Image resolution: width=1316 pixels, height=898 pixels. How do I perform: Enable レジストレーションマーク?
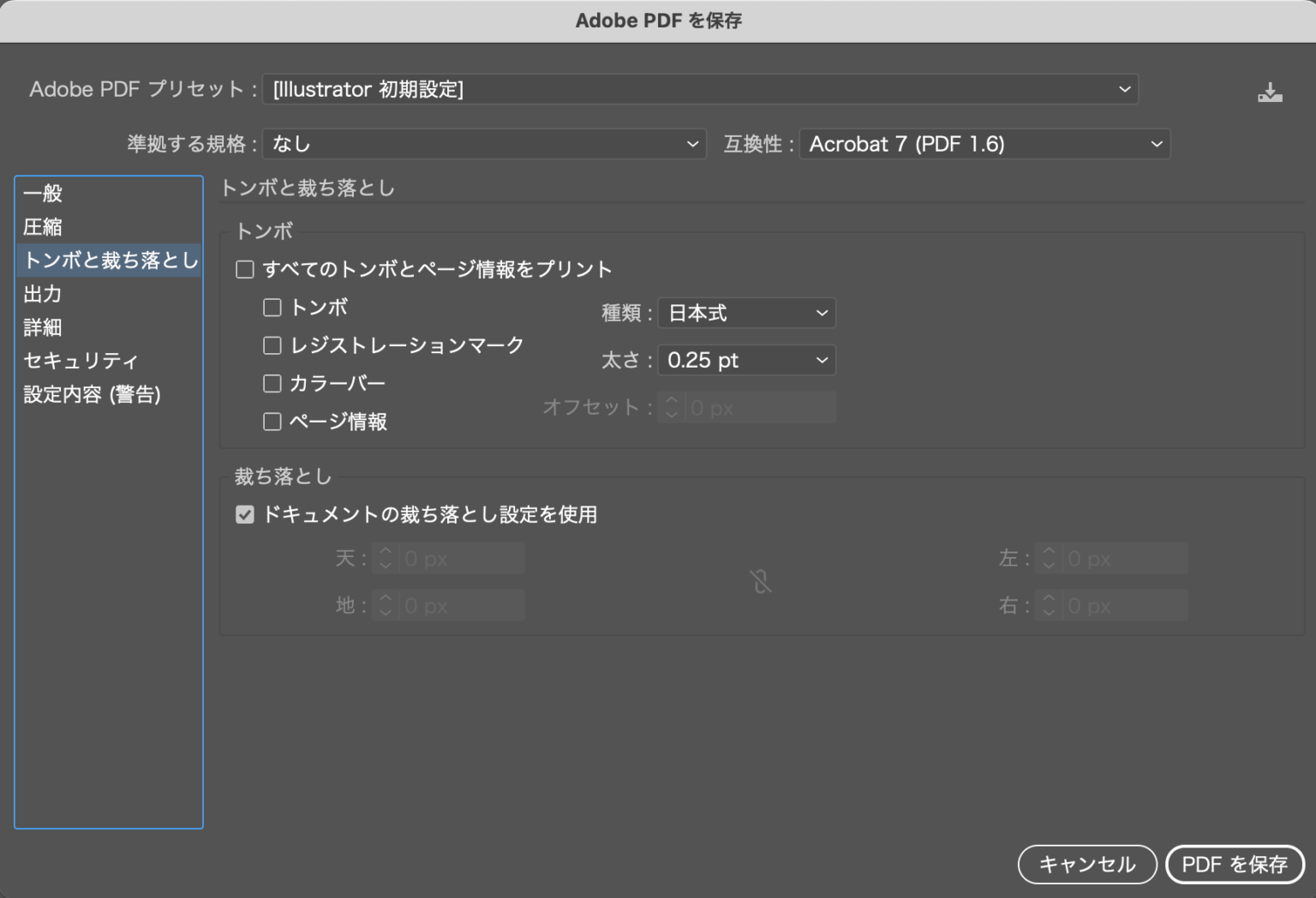click(x=272, y=344)
